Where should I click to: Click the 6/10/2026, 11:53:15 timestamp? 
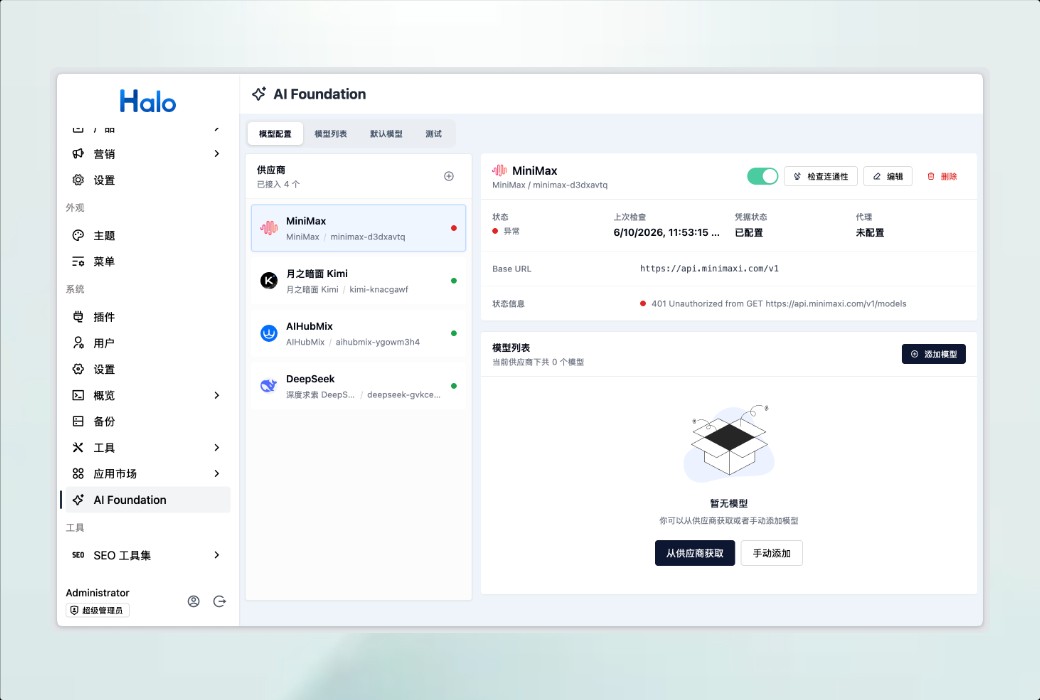[x=667, y=232]
